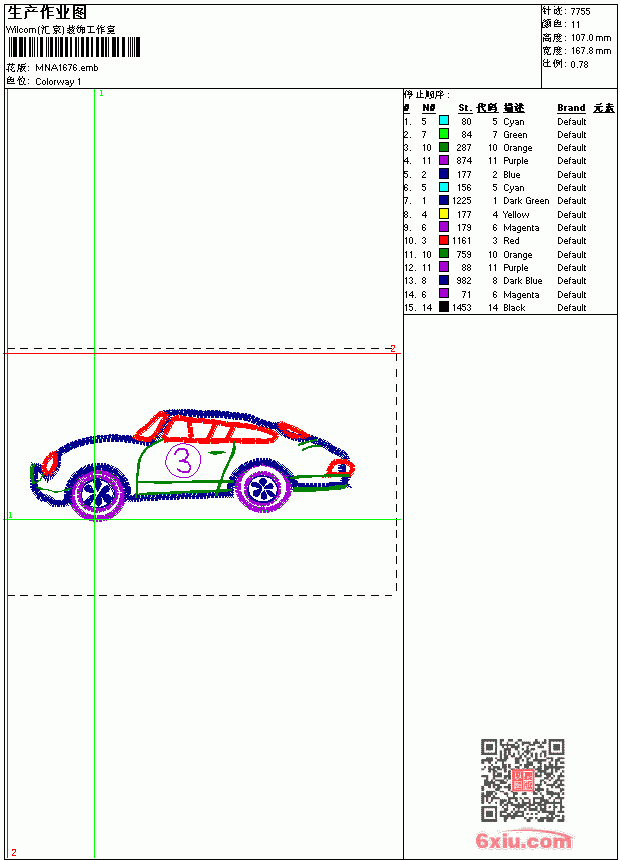
Task: Click the Dark Blue swatch in row 13
Action: click(444, 280)
